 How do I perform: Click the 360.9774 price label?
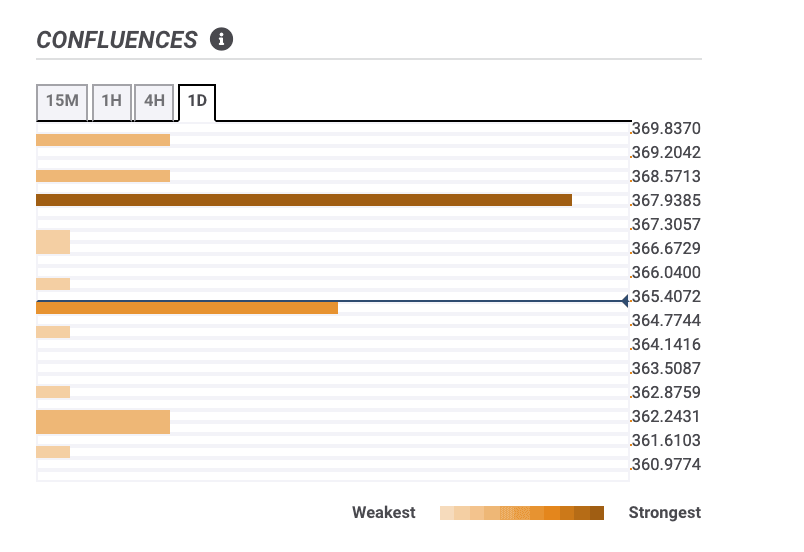coord(666,465)
